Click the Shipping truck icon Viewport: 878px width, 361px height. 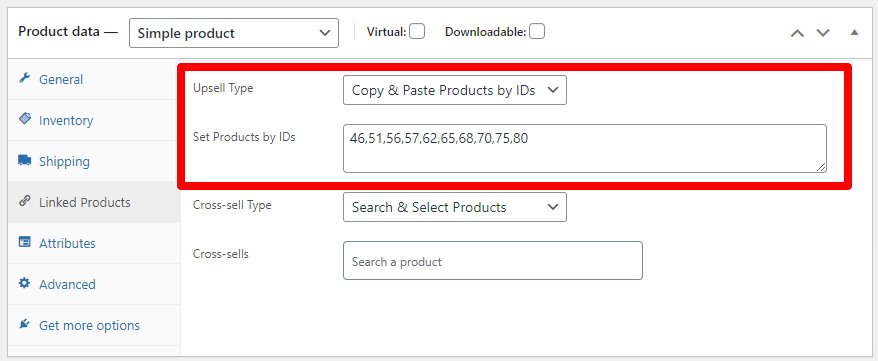tap(25, 161)
